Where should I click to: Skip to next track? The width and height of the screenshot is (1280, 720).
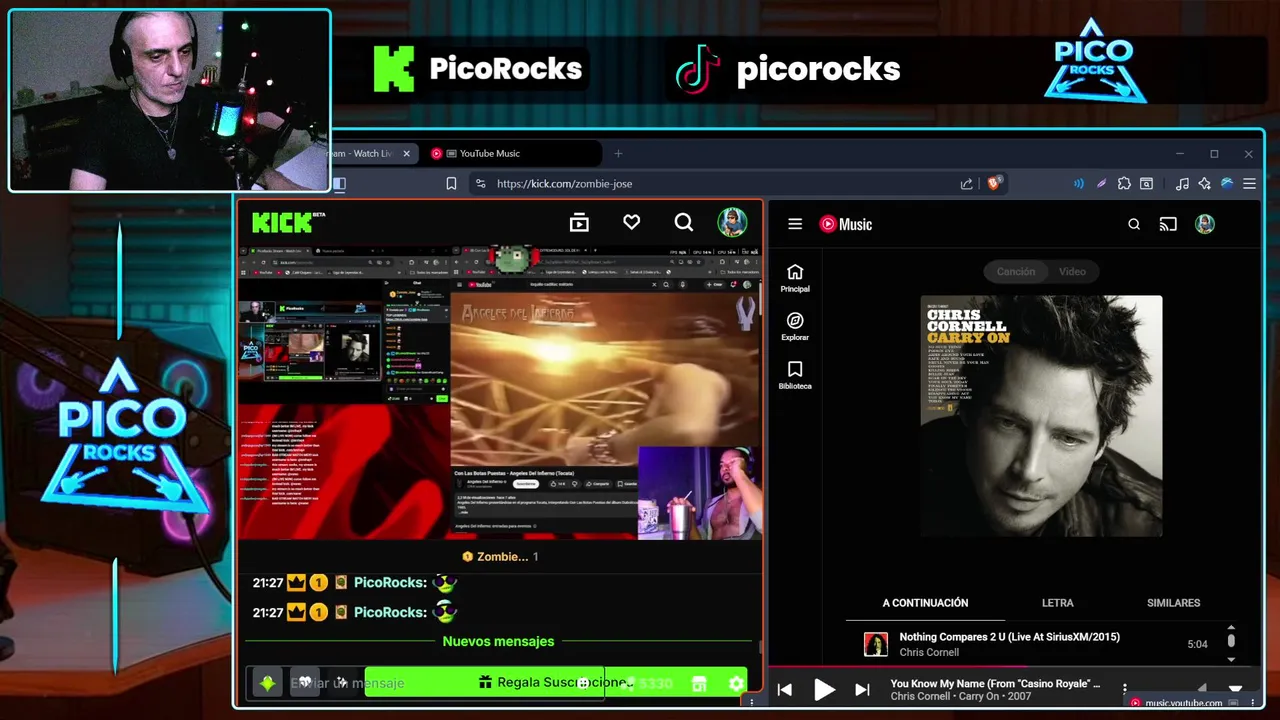click(x=862, y=690)
